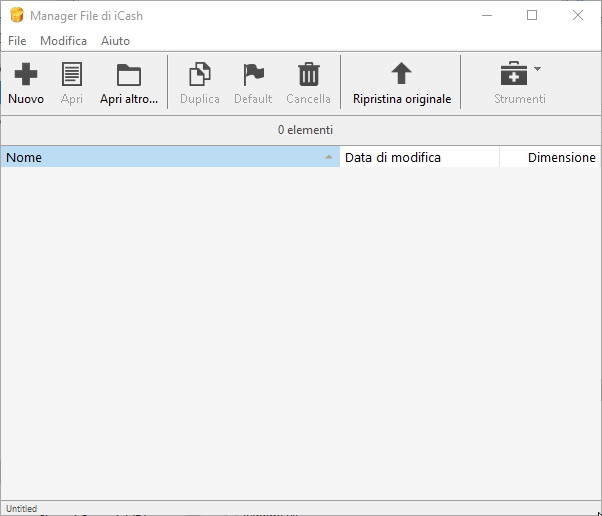Click the 0 elementi label
The height and width of the screenshot is (516, 602).
coord(305,130)
